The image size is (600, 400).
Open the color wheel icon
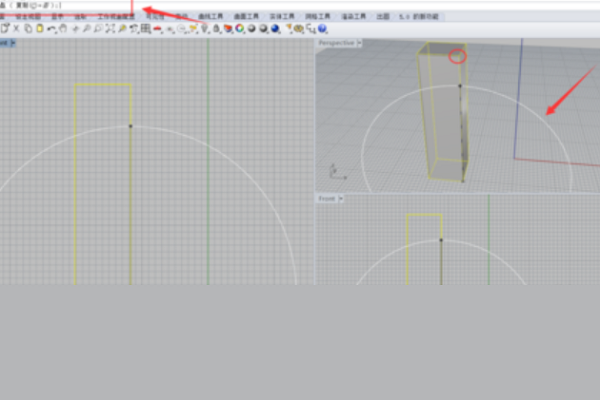240,29
